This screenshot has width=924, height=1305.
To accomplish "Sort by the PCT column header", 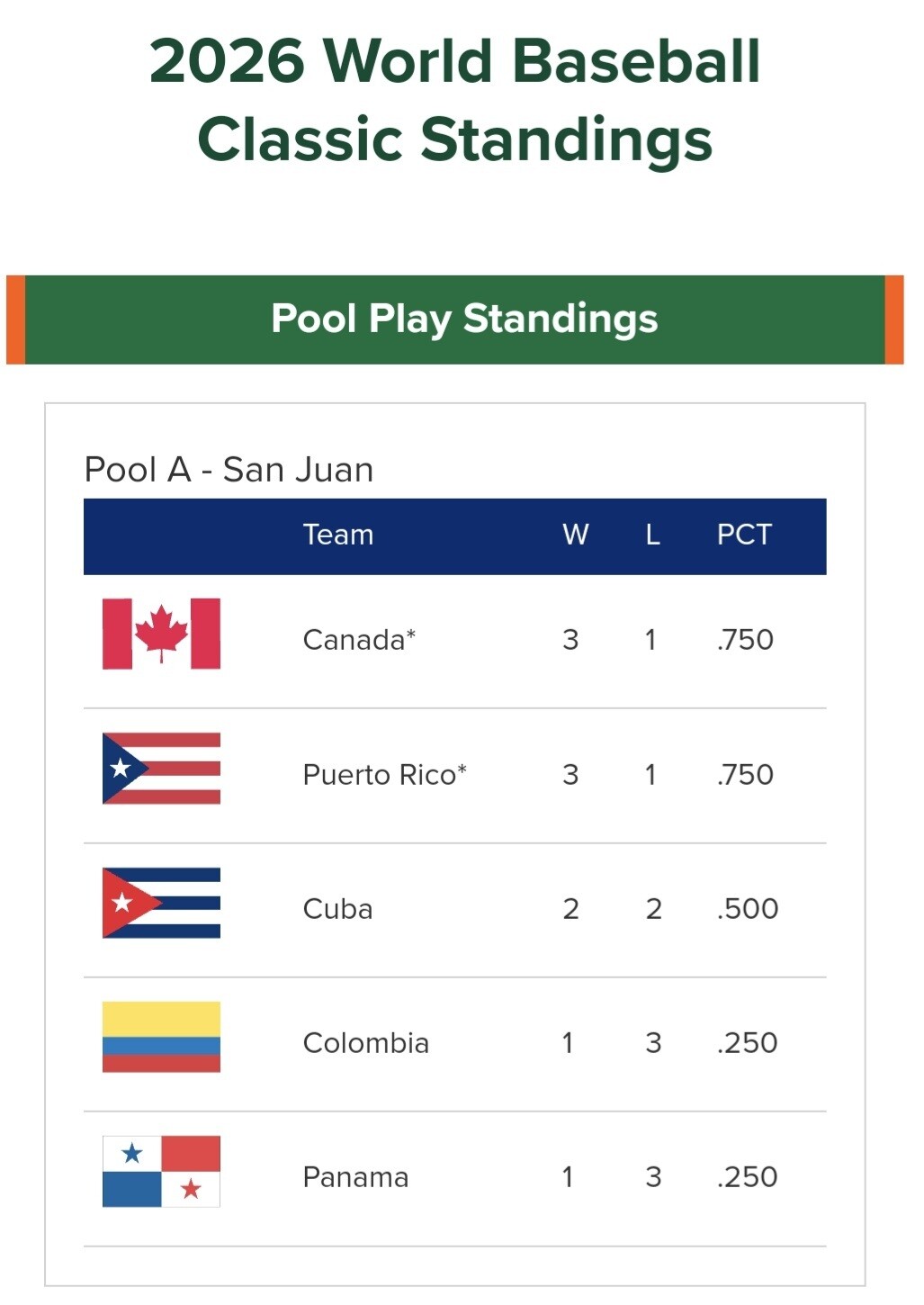I will pyautogui.click(x=744, y=535).
